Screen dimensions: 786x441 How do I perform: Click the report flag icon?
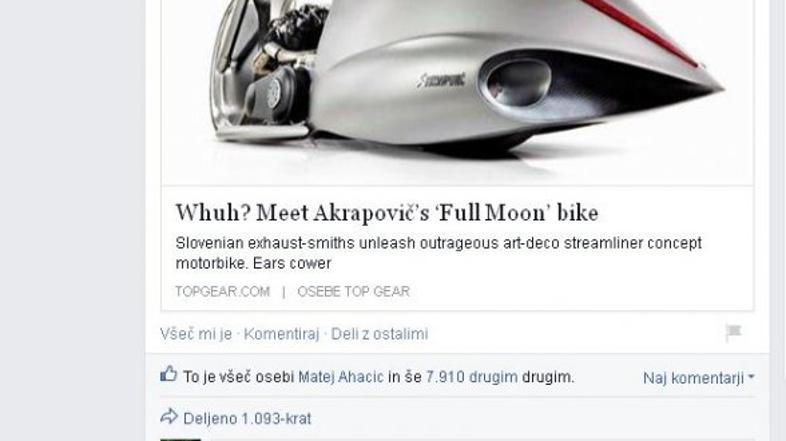click(x=733, y=332)
